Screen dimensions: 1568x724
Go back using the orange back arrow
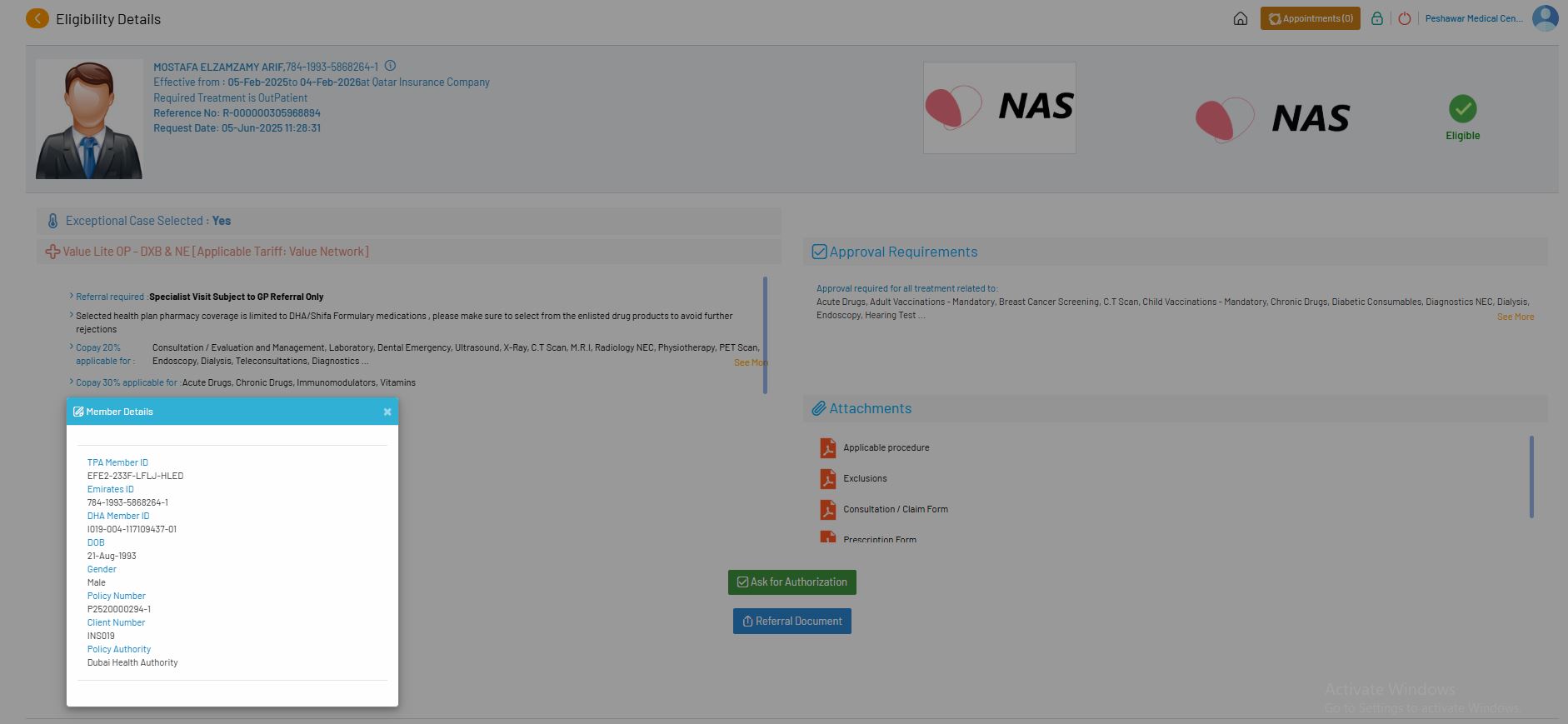pyautogui.click(x=37, y=18)
